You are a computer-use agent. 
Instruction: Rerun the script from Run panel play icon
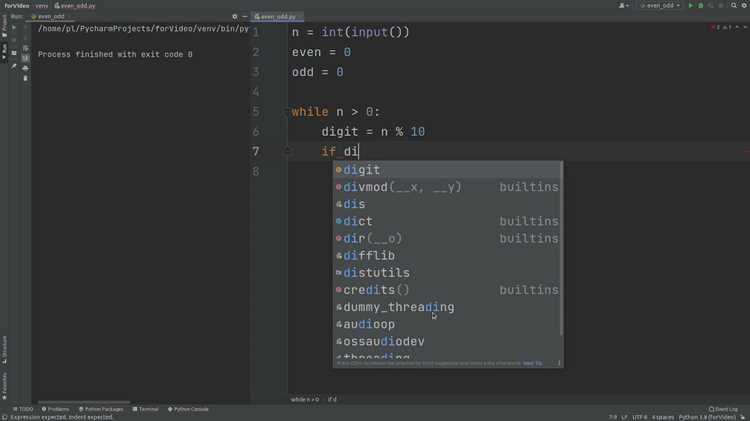tap(14, 28)
